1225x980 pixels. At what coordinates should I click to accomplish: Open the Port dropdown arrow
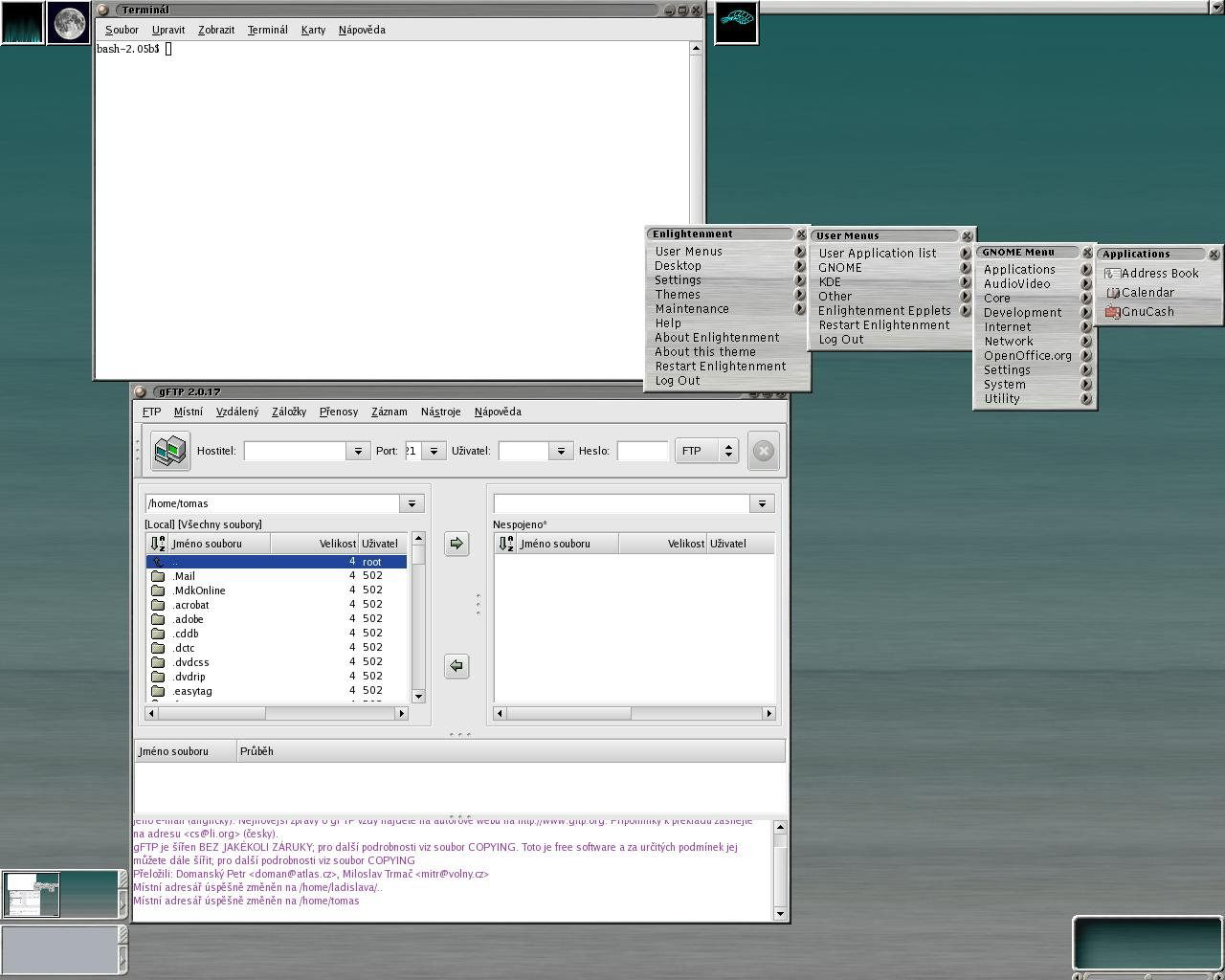click(x=434, y=451)
